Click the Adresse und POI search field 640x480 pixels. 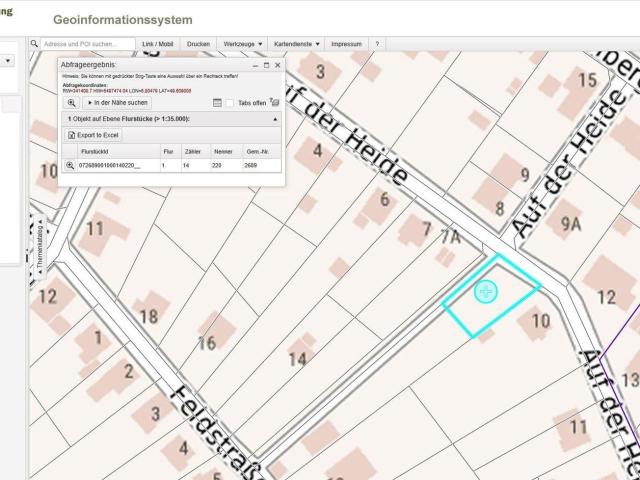tap(87, 44)
